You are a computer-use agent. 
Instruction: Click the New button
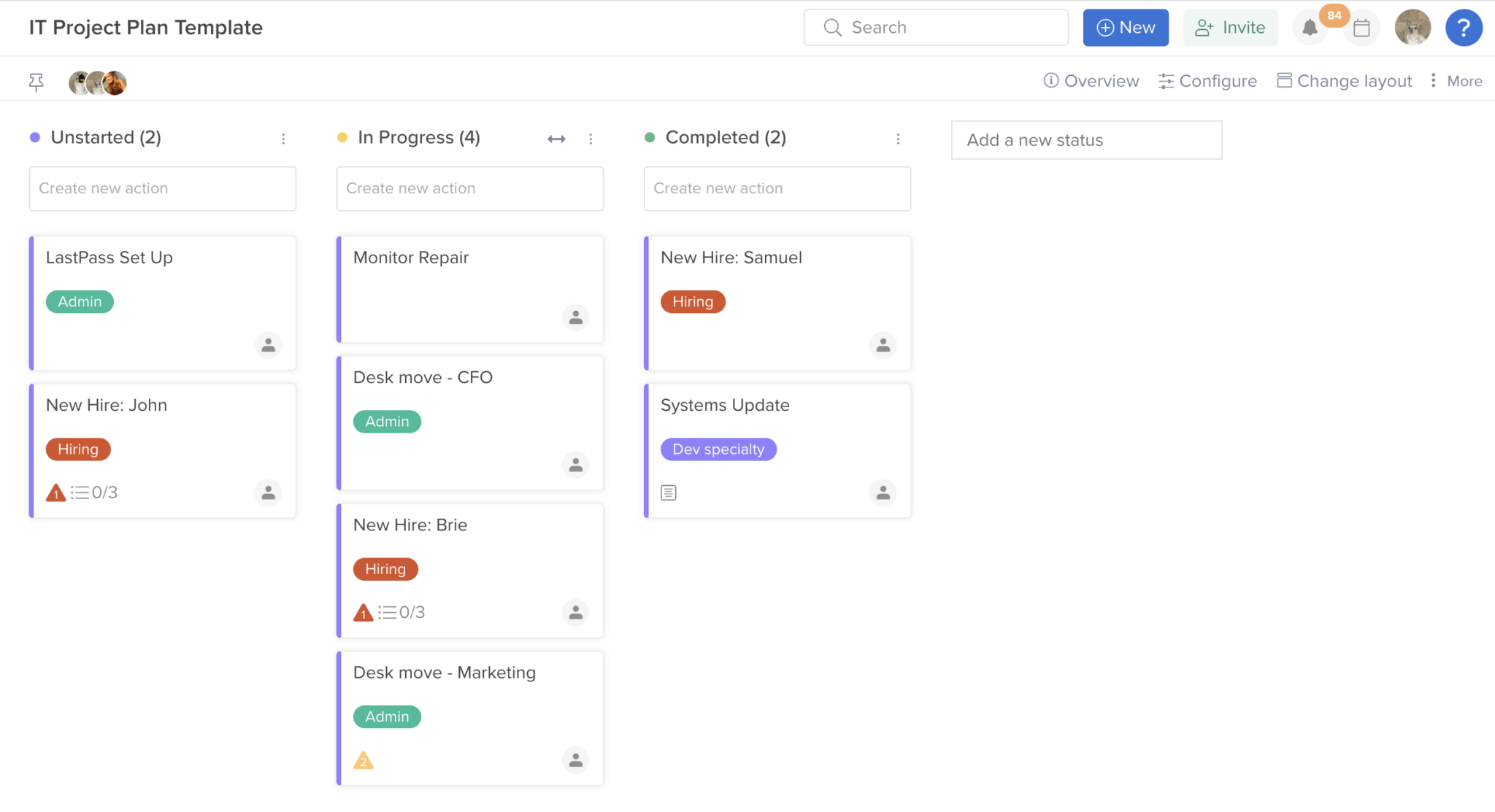tap(1126, 27)
